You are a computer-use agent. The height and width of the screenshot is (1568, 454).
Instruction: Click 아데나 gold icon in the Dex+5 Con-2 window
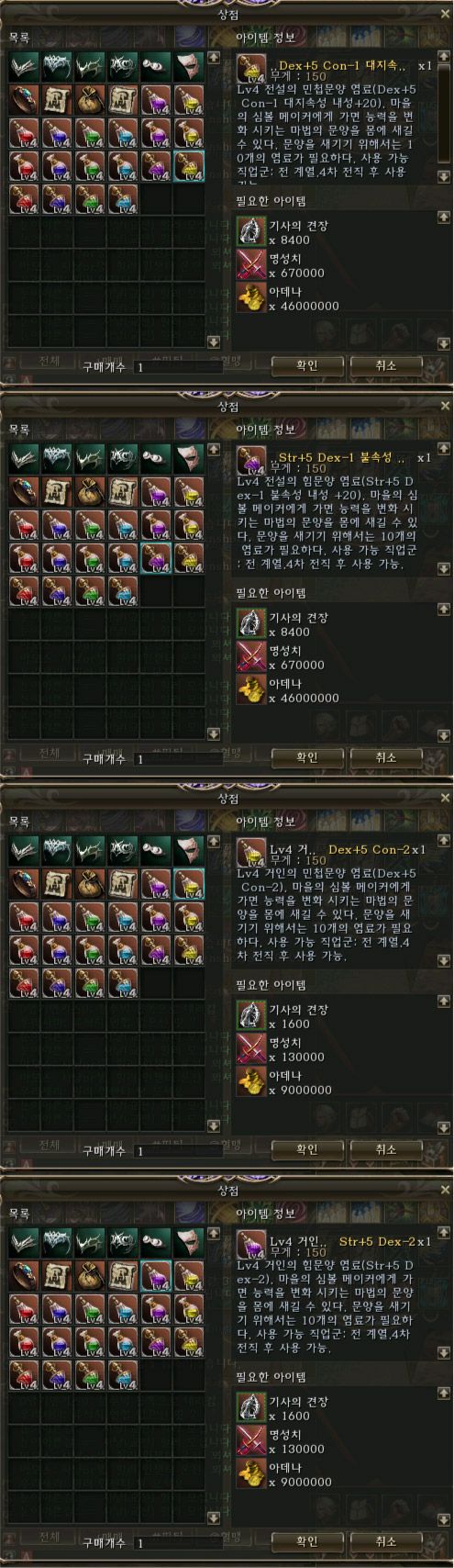pyautogui.click(x=249, y=1080)
